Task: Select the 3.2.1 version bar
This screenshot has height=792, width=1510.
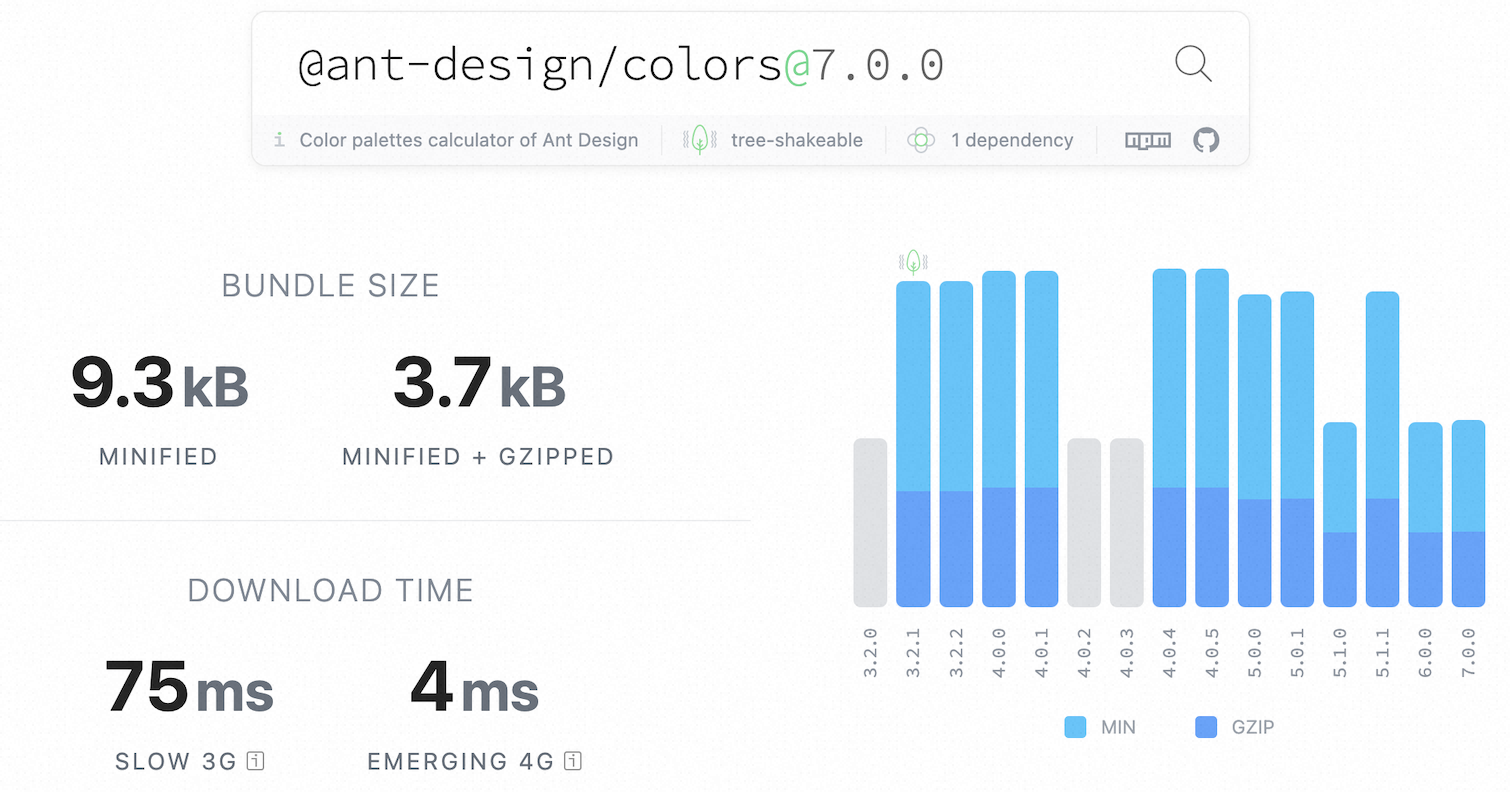Action: tap(913, 444)
